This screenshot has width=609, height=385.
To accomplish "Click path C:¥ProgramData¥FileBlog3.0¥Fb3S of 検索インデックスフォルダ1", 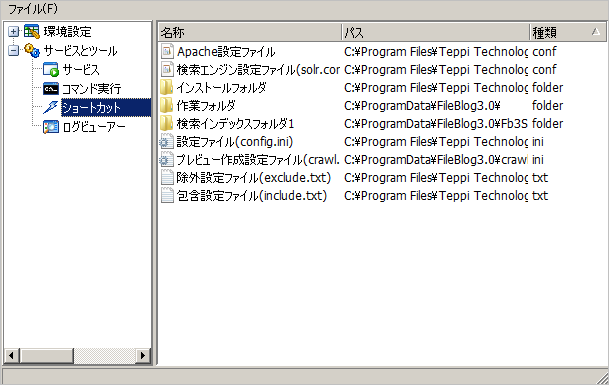I will [x=436, y=124].
